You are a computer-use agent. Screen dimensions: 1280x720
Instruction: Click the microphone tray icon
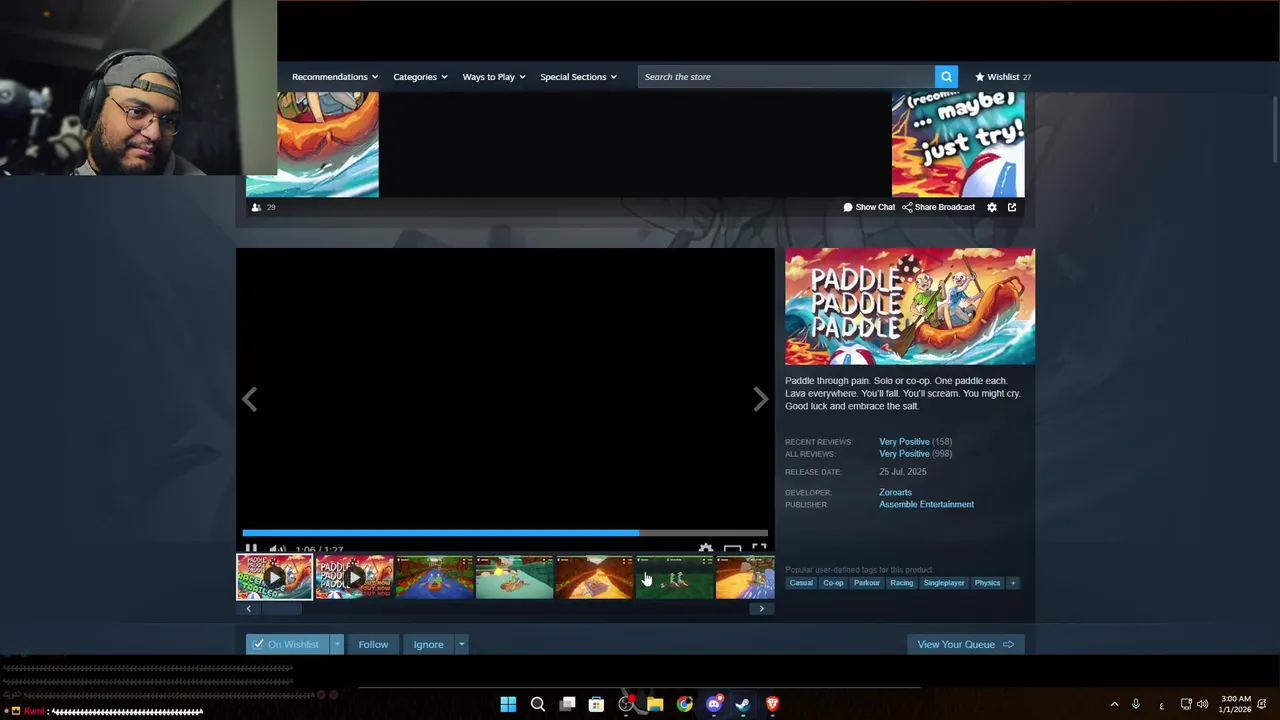1136,704
